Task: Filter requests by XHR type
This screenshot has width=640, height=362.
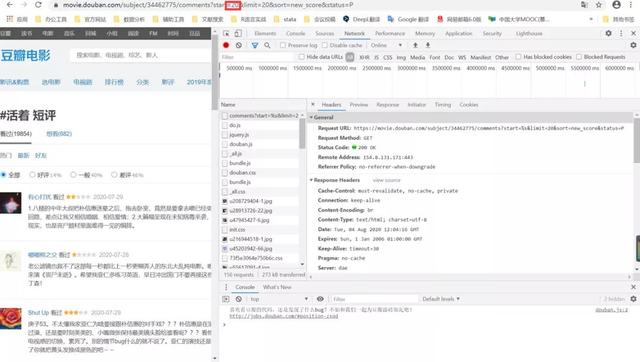Action: 364,57
